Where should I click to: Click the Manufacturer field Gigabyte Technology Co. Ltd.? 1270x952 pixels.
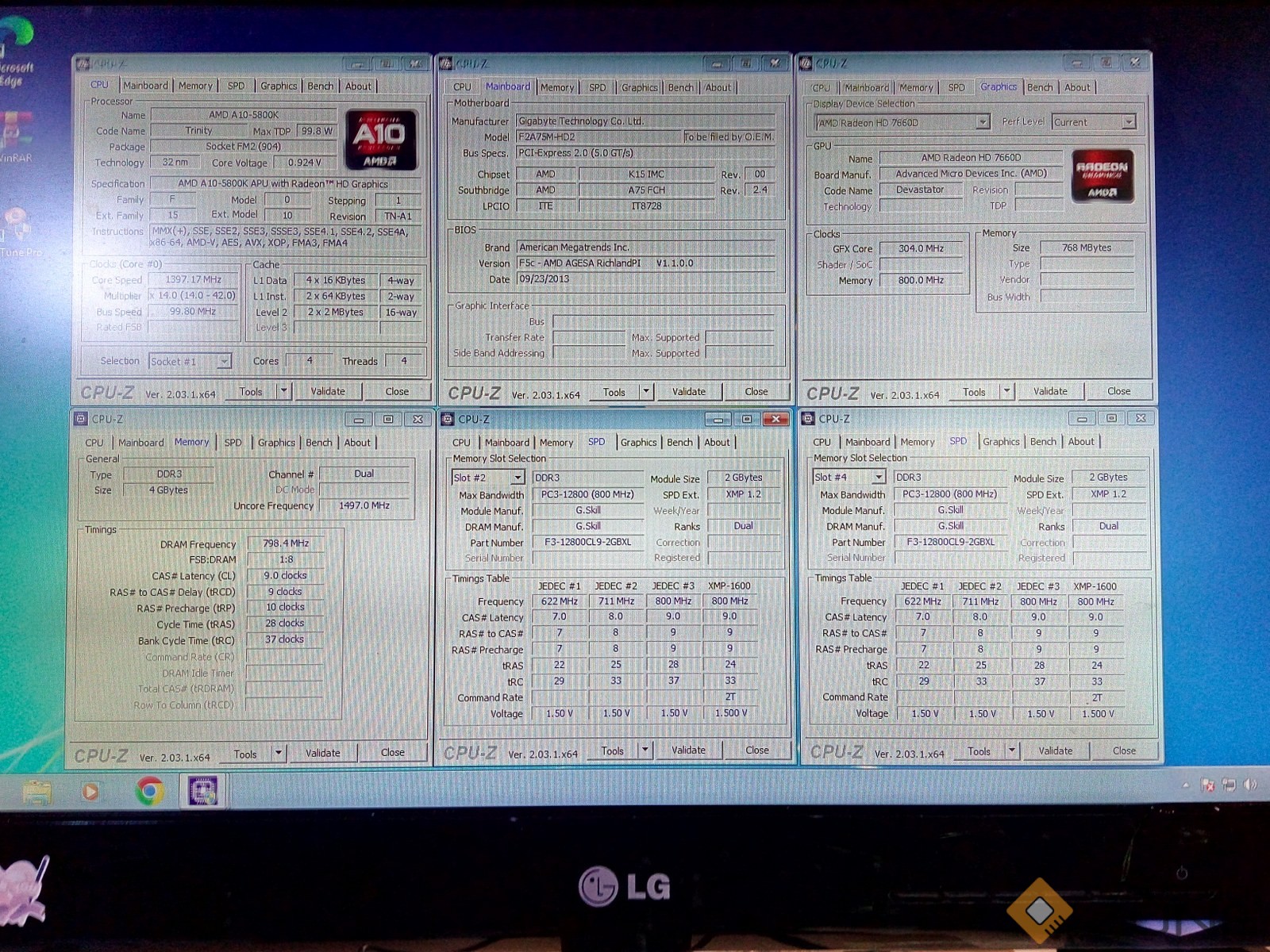point(645,121)
